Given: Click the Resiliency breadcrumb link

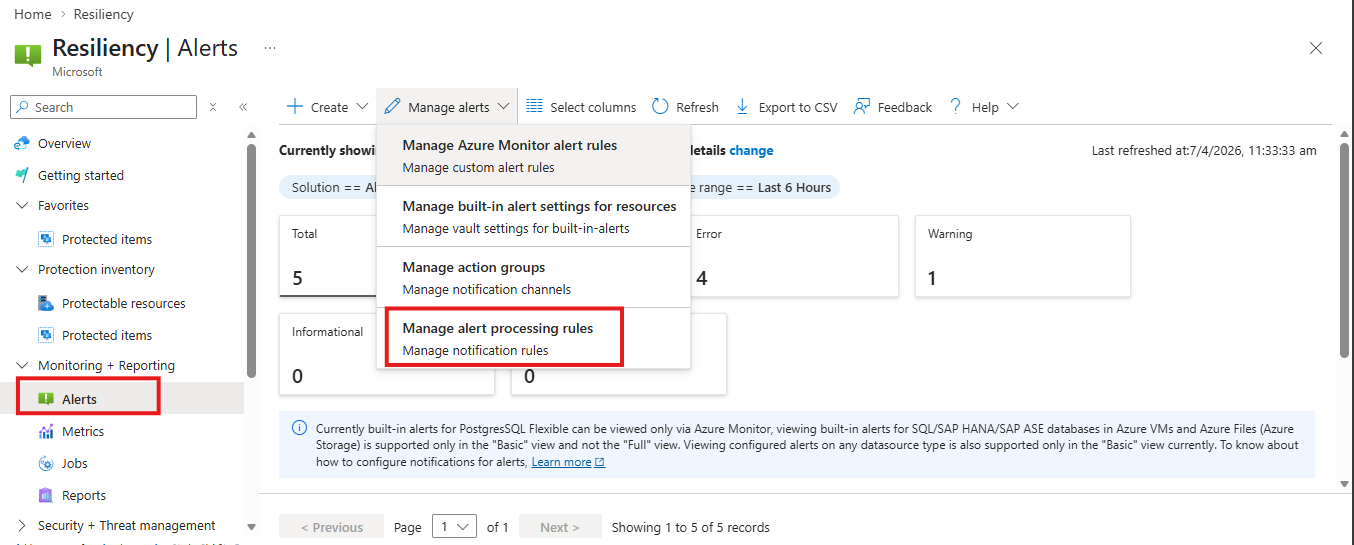Looking at the screenshot, I should point(104,14).
